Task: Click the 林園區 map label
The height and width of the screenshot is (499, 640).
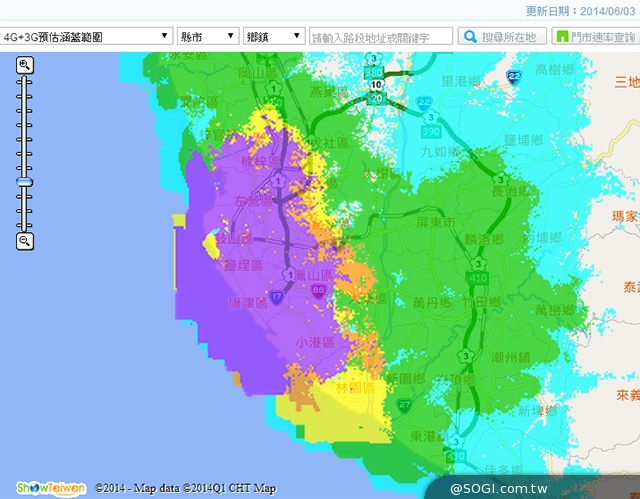Action: [x=356, y=387]
